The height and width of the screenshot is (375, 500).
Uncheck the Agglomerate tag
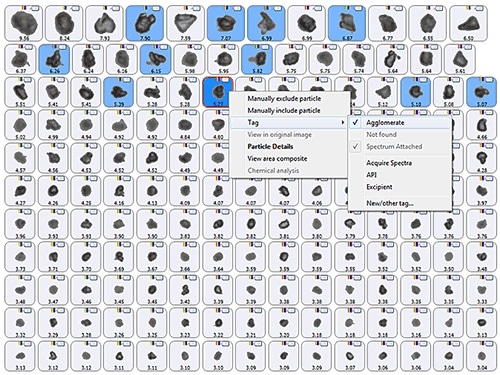(x=400, y=123)
